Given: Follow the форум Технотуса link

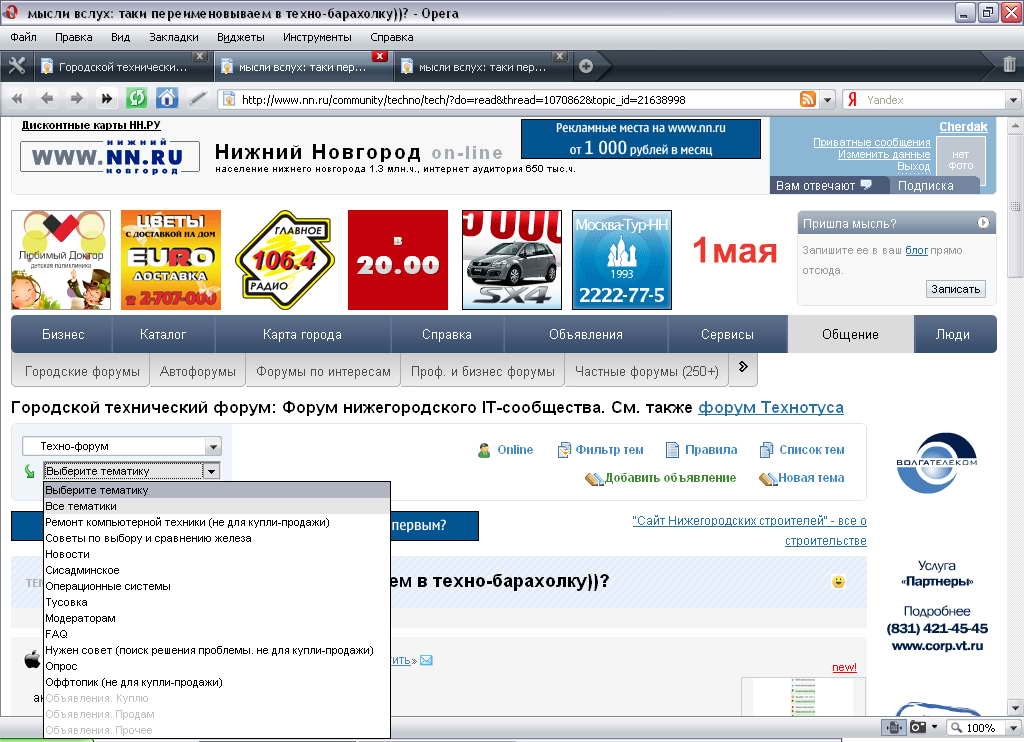Looking at the screenshot, I should tap(771, 408).
